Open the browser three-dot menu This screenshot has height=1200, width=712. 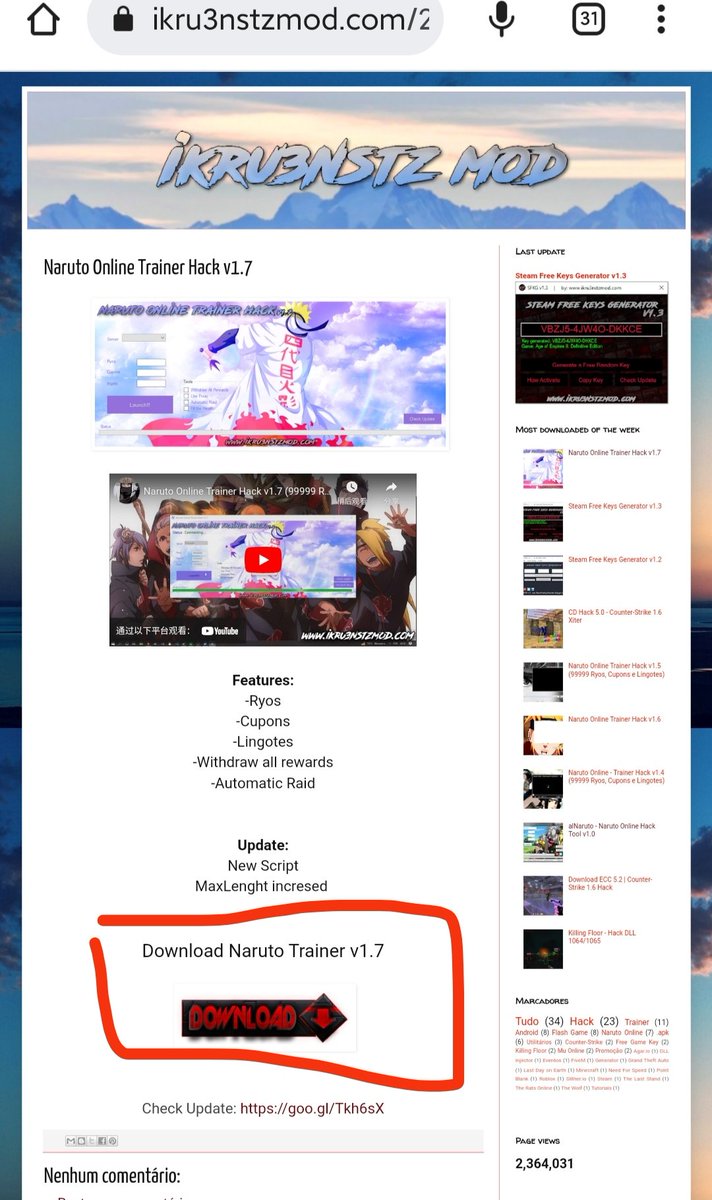661,19
